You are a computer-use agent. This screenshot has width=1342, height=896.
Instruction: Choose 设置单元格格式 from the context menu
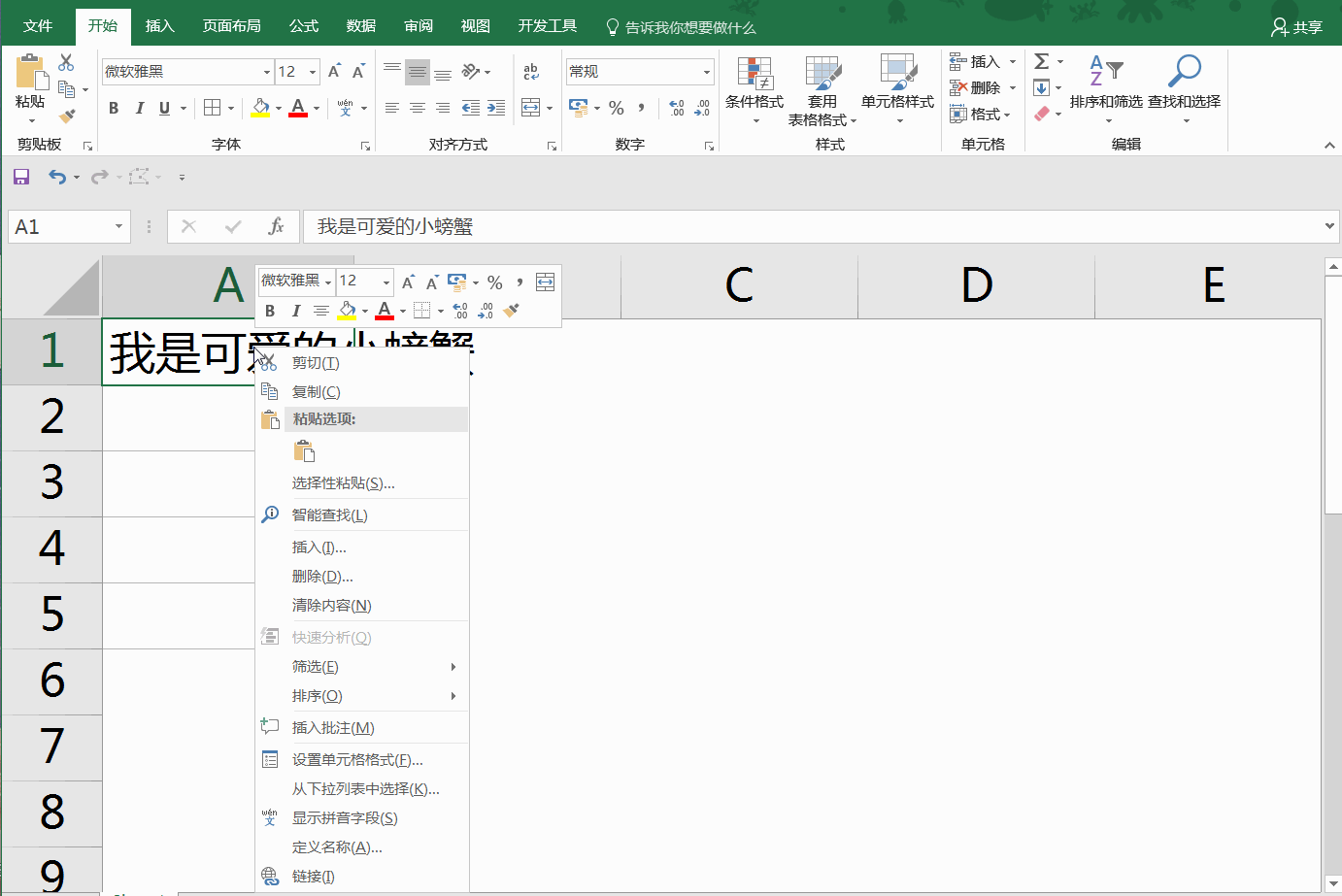click(357, 760)
